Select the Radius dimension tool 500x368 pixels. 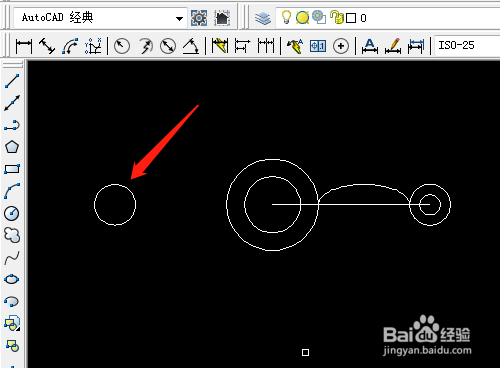click(122, 46)
